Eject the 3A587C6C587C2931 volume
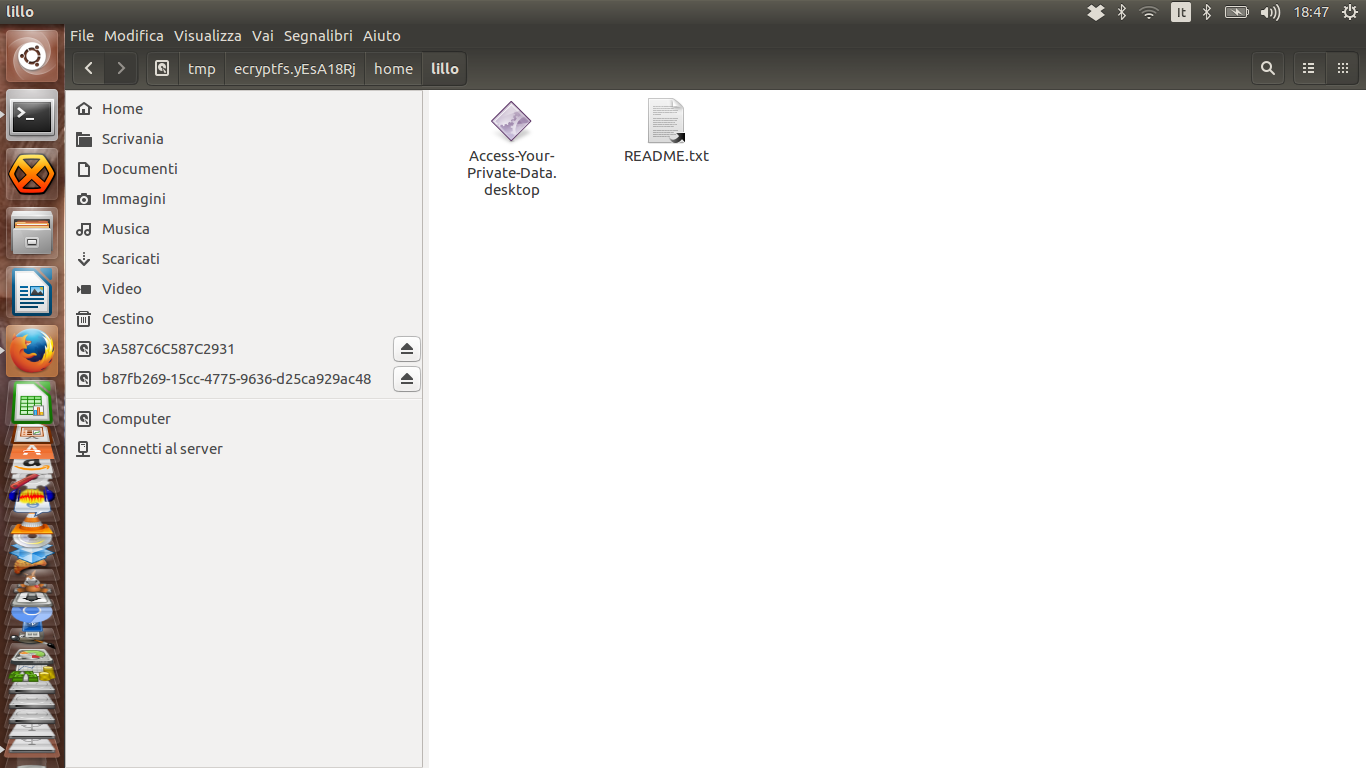Screen dimensions: 1366x768 point(407,349)
